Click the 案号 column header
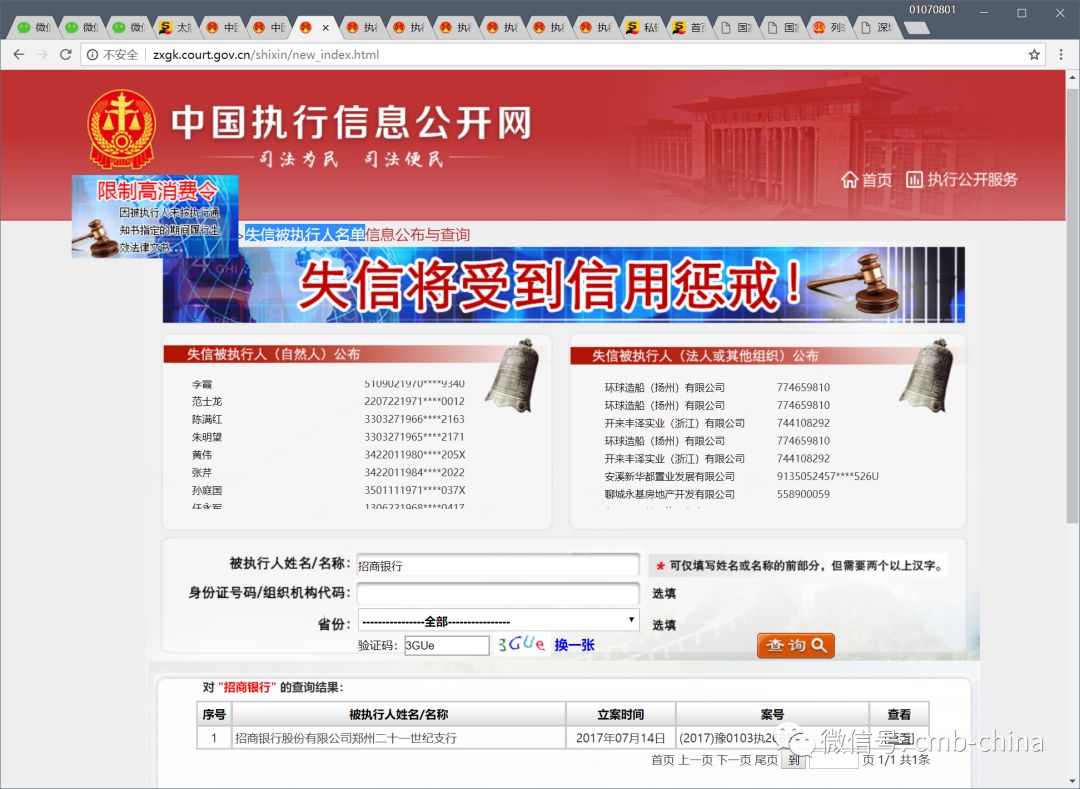Screen dimensions: 1080x789 (x=772, y=715)
